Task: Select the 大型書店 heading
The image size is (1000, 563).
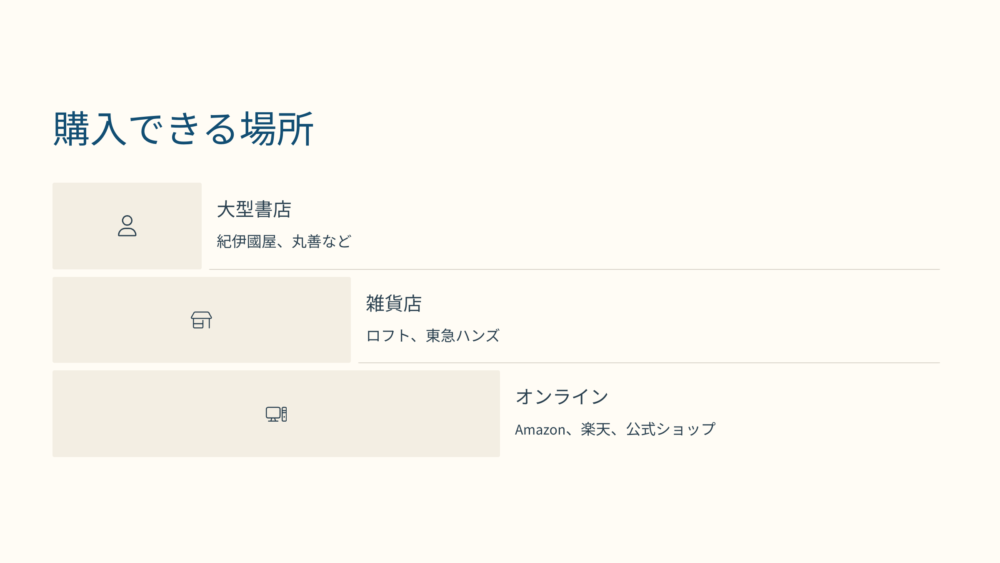Action: [x=254, y=209]
